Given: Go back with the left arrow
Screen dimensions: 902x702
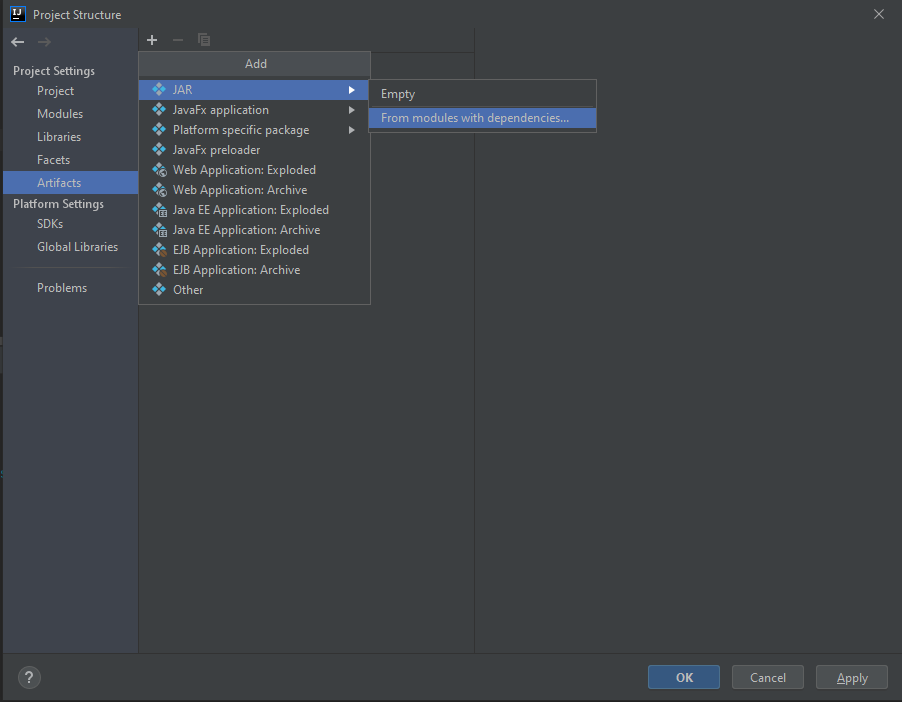Looking at the screenshot, I should pos(18,42).
